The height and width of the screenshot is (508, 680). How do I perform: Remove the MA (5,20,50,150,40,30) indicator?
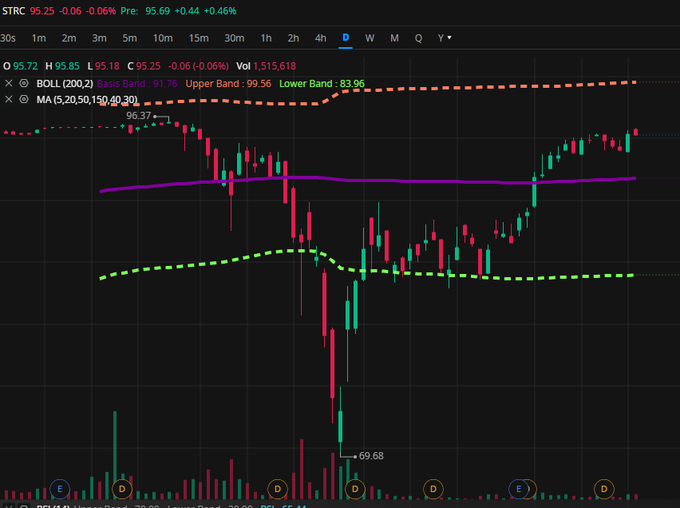point(8,99)
